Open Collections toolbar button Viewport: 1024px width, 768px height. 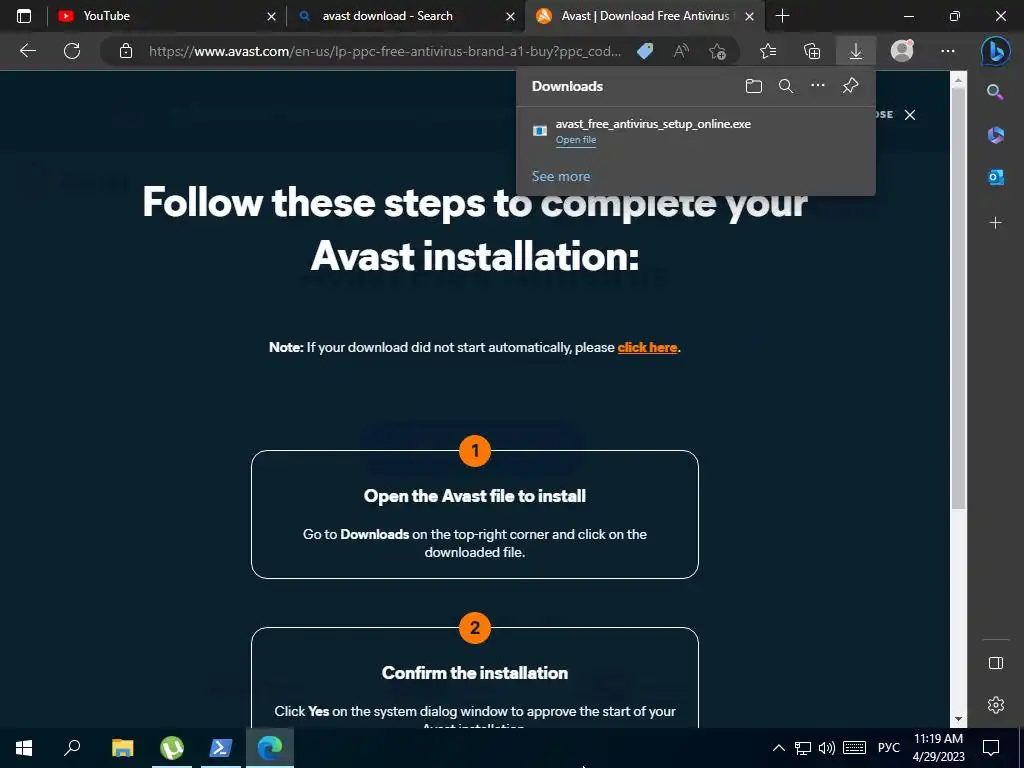point(812,51)
